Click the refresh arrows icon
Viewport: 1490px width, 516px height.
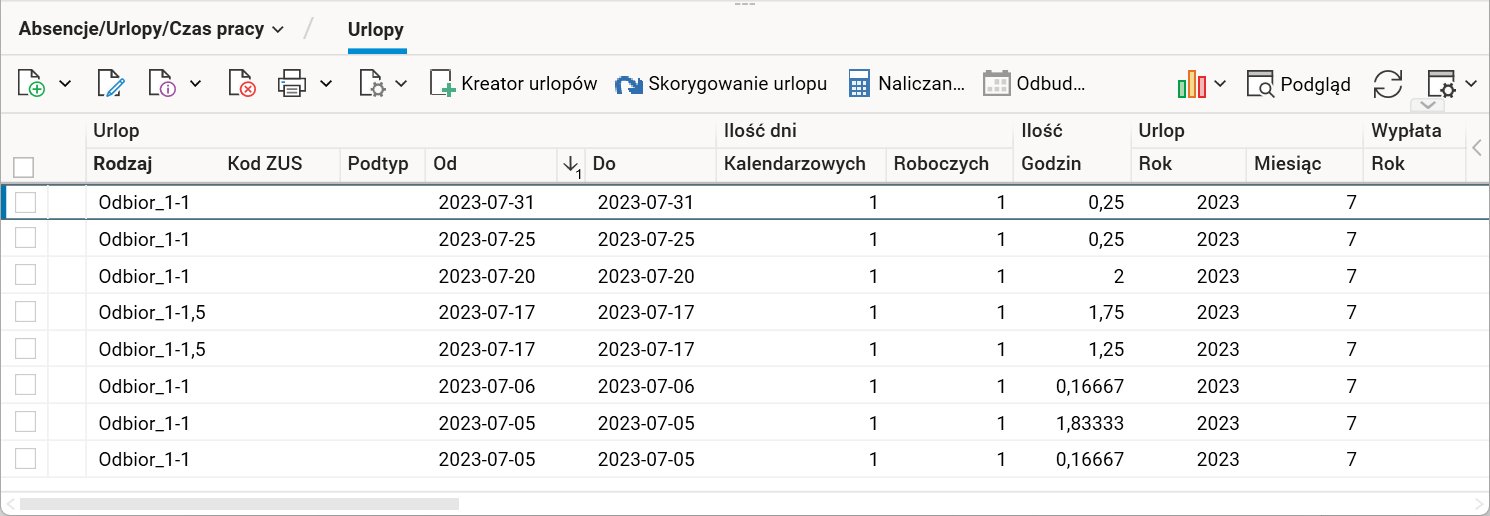click(x=1388, y=84)
